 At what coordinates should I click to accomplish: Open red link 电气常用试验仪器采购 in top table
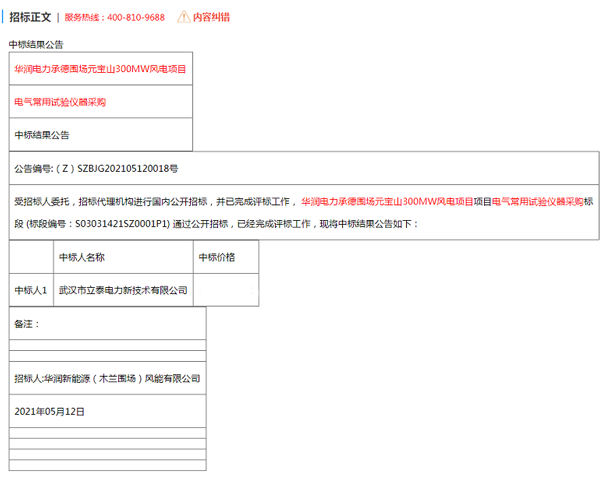[60, 102]
